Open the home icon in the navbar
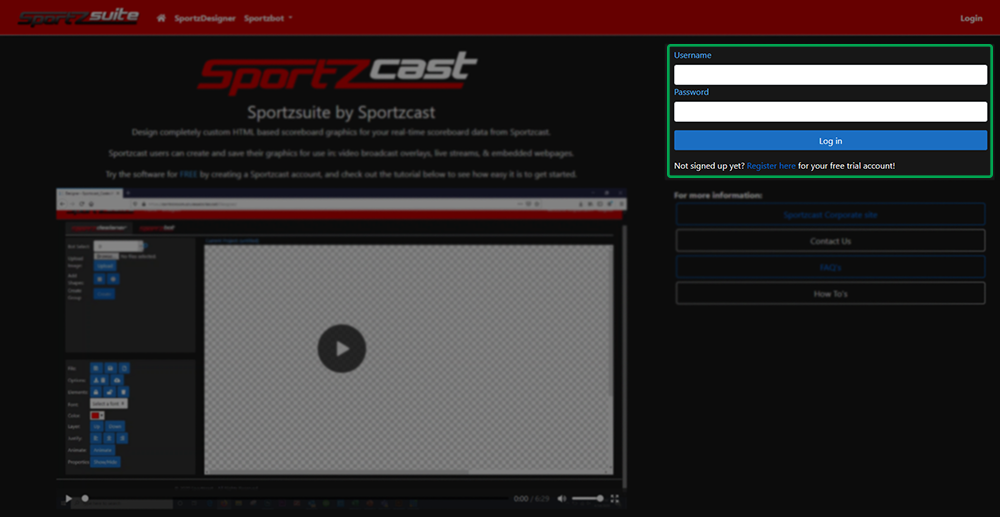Image resolution: width=1000 pixels, height=517 pixels. [161, 18]
